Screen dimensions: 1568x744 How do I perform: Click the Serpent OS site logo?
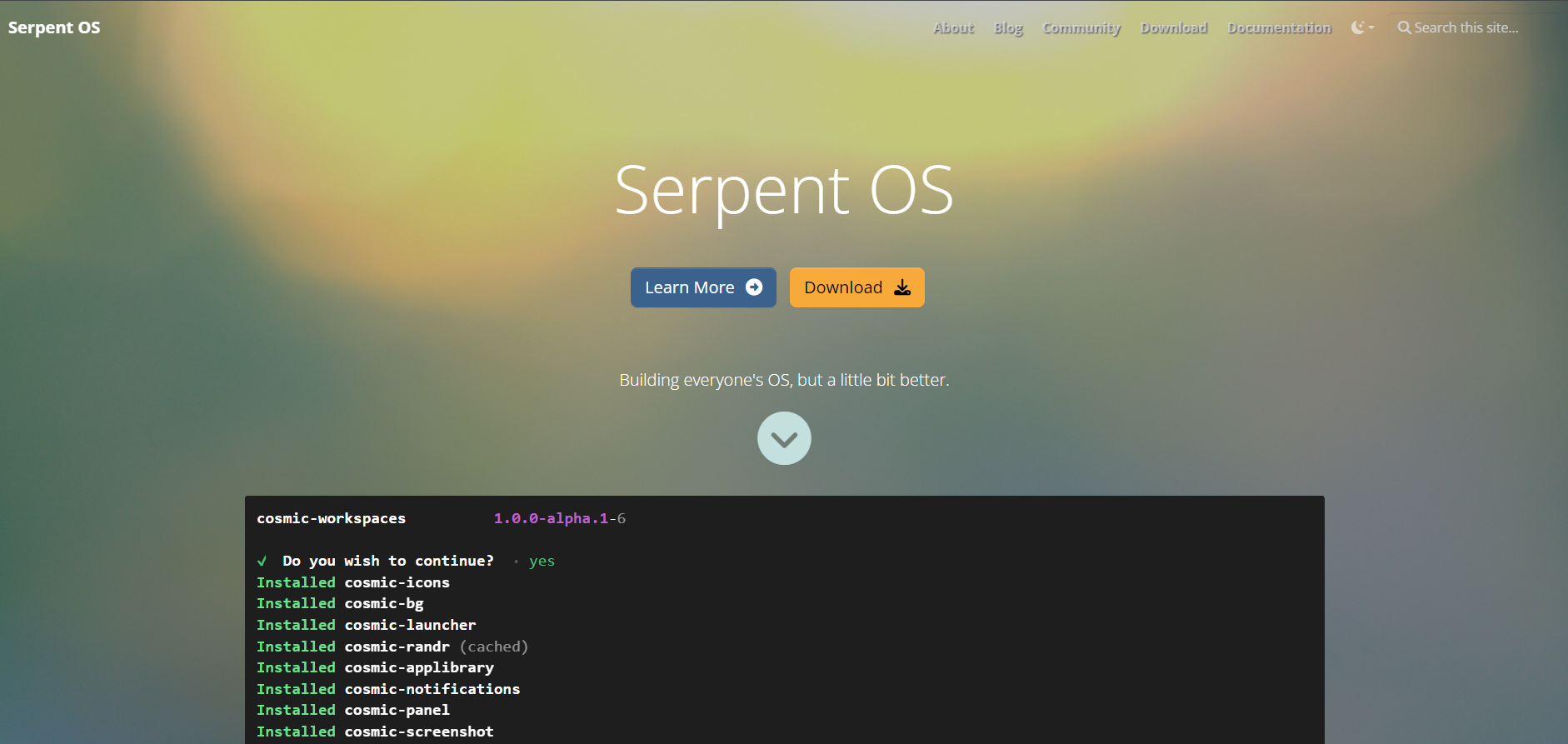[x=54, y=27]
